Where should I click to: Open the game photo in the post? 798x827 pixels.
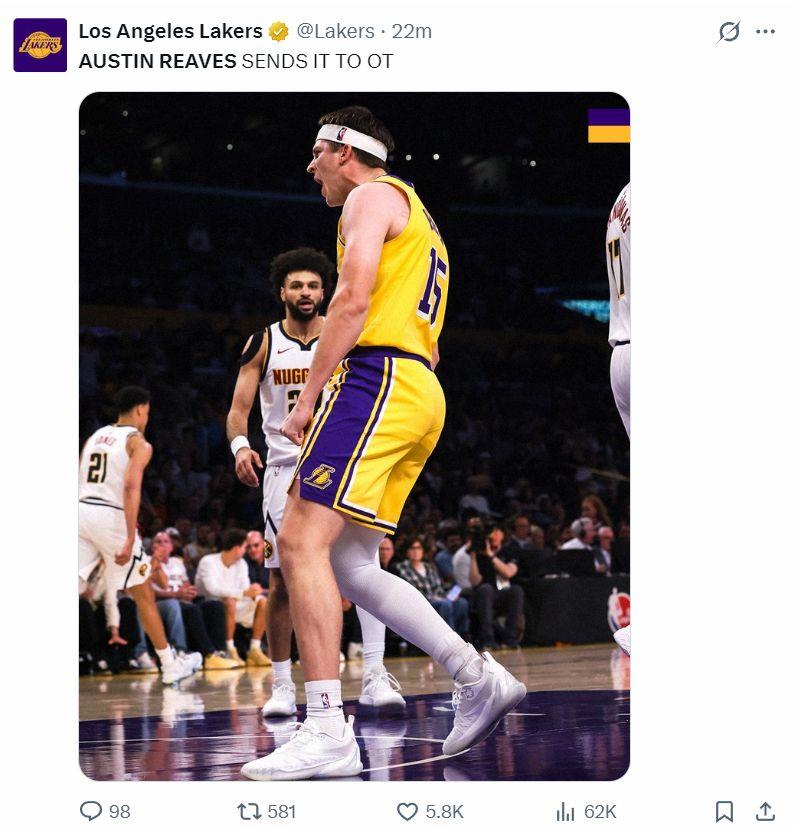point(354,436)
